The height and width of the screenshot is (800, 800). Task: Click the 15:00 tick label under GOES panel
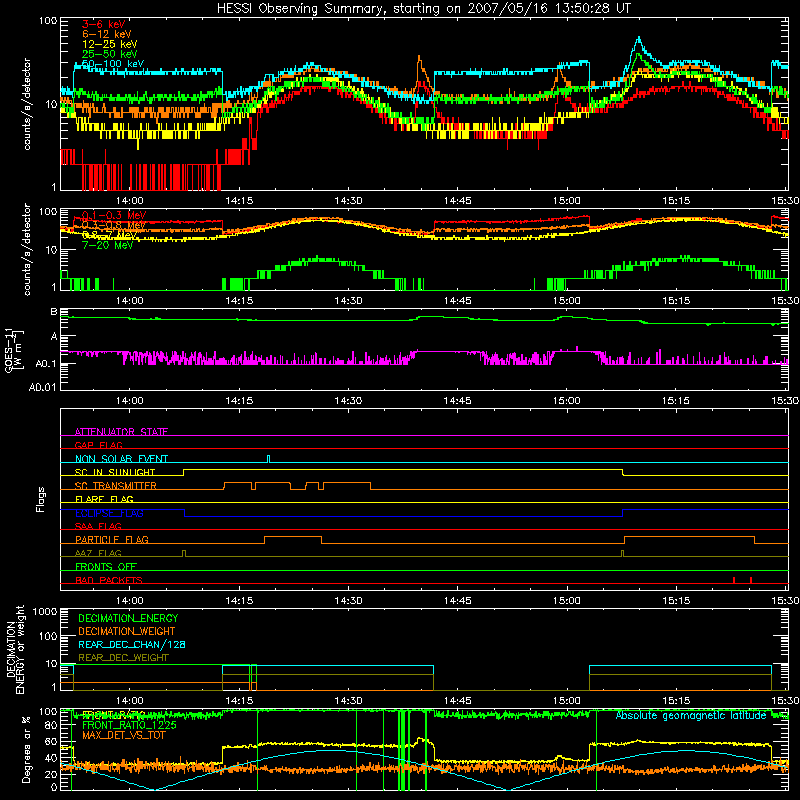[x=566, y=401]
